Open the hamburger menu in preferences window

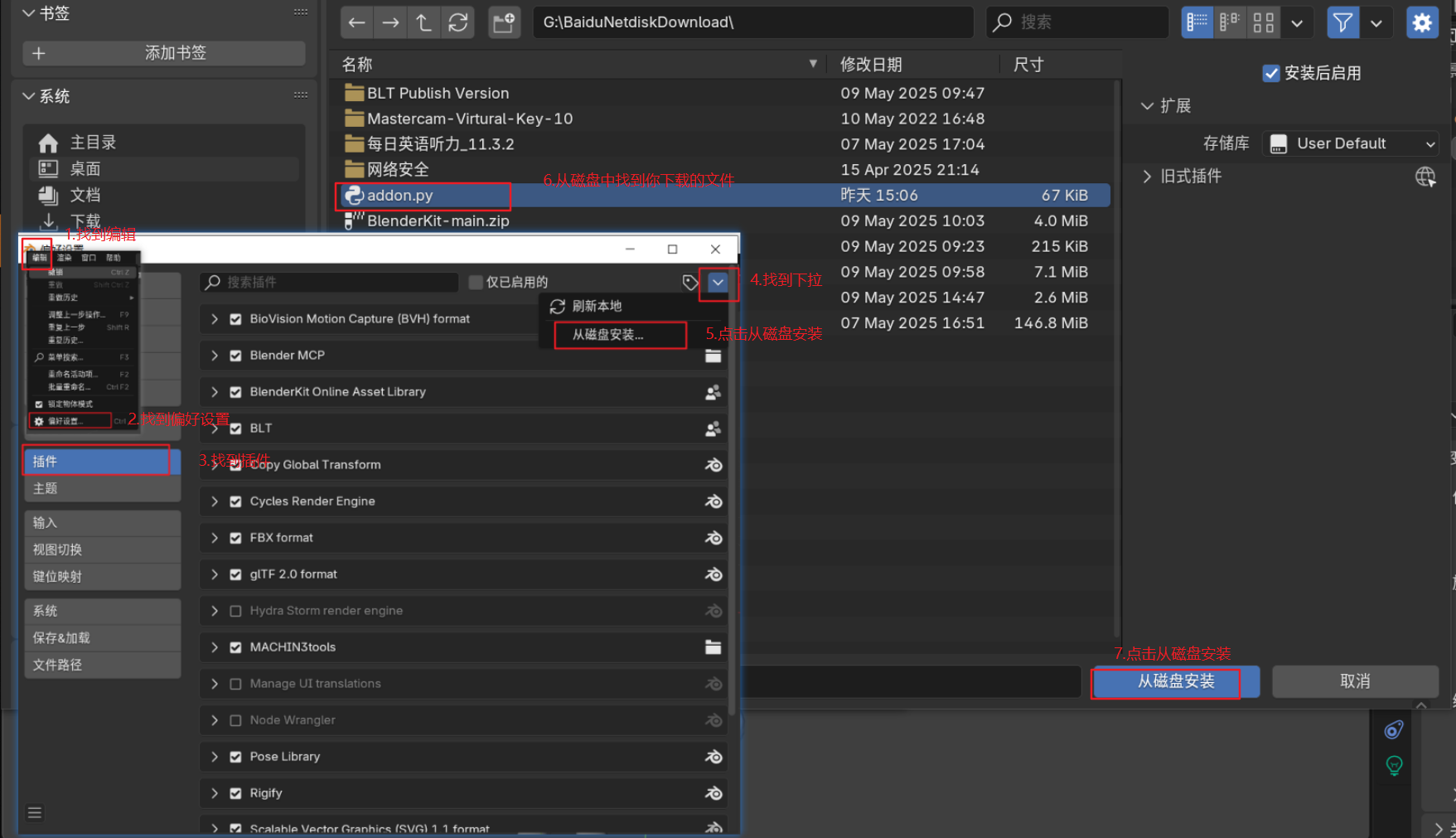(x=35, y=812)
